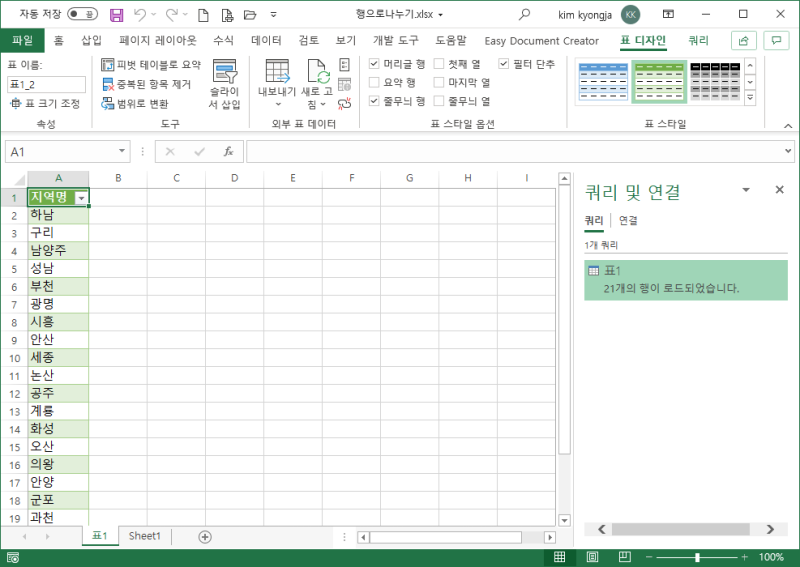
Task: Unlink the external table data
Action: (345, 104)
